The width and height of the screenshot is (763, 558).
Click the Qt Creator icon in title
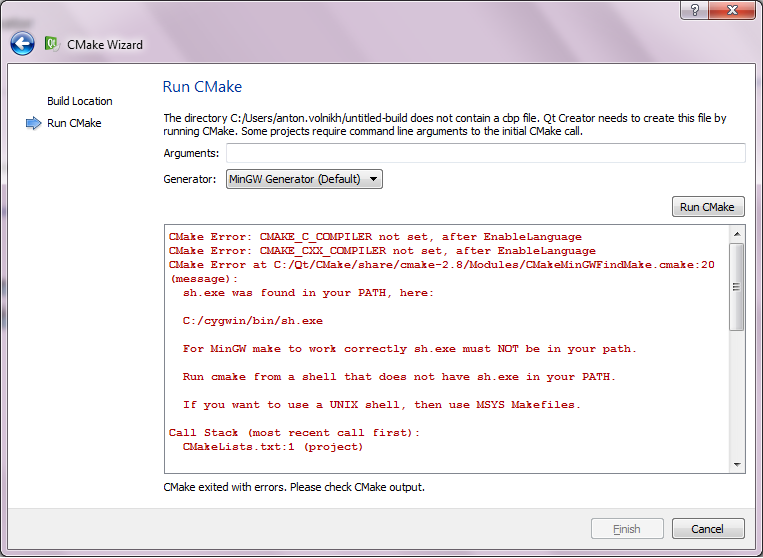[x=52, y=44]
